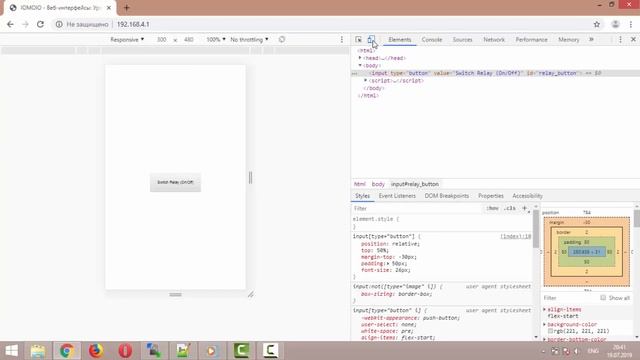Open the Accessibility sidebar tab
Image resolution: width=640 pixels, height=360 pixels.
[527, 196]
